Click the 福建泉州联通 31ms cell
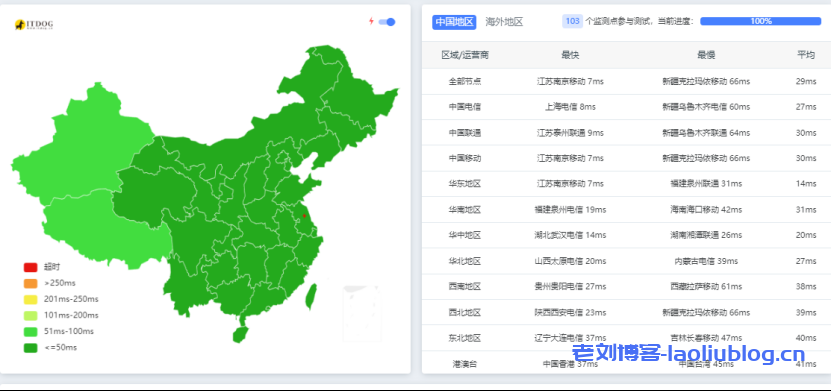The image size is (831, 391). pyautogui.click(x=706, y=184)
